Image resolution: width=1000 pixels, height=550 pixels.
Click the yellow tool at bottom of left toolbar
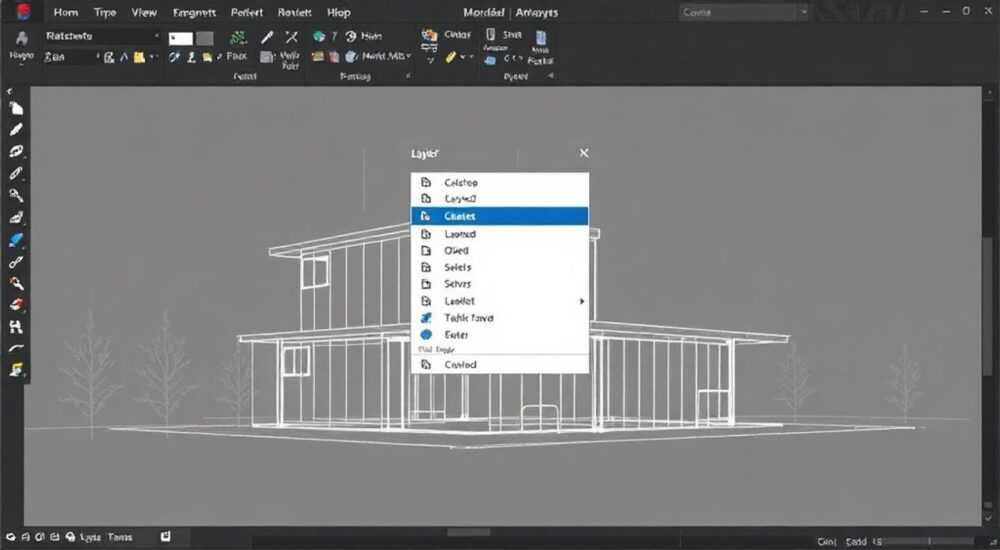click(16, 369)
